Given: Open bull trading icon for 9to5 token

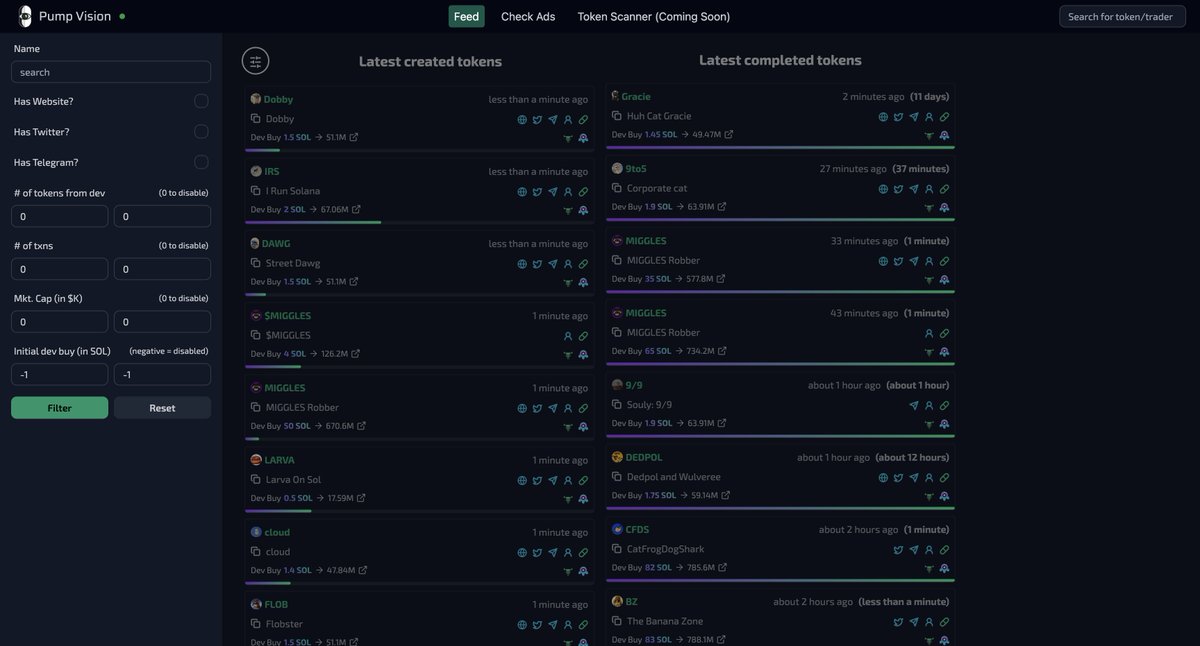Looking at the screenshot, I should click(x=929, y=207).
